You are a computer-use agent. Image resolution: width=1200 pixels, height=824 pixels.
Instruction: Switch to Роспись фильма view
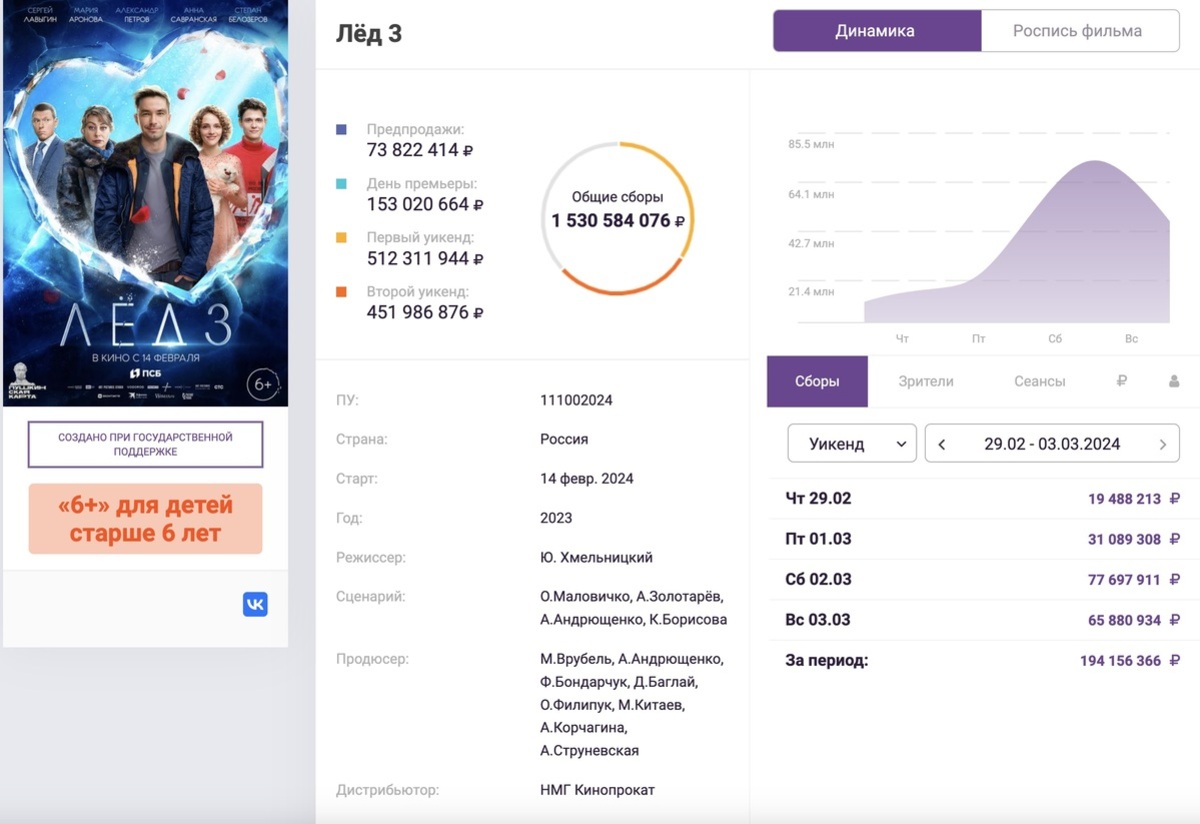(x=1077, y=31)
